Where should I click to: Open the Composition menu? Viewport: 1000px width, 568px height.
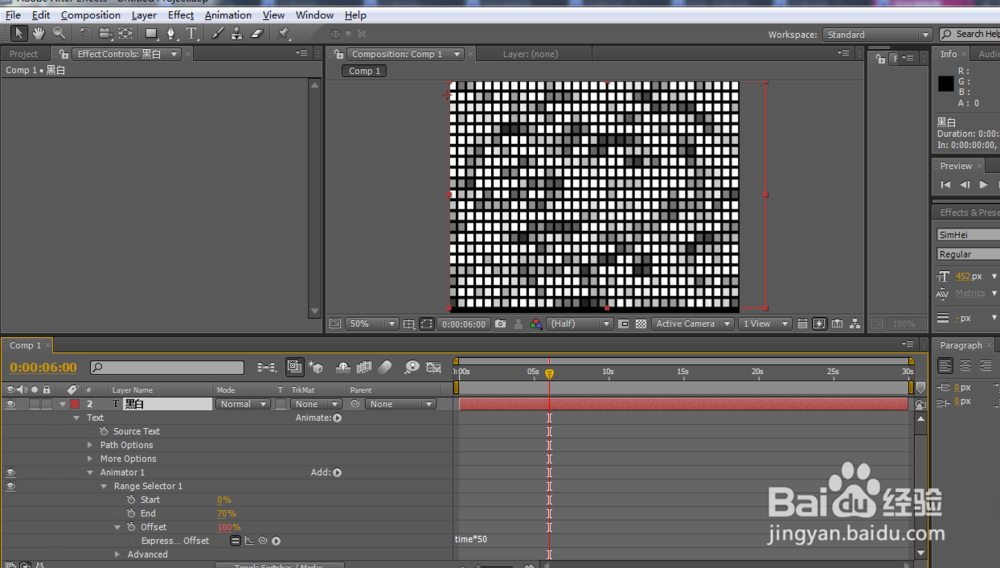[x=91, y=15]
